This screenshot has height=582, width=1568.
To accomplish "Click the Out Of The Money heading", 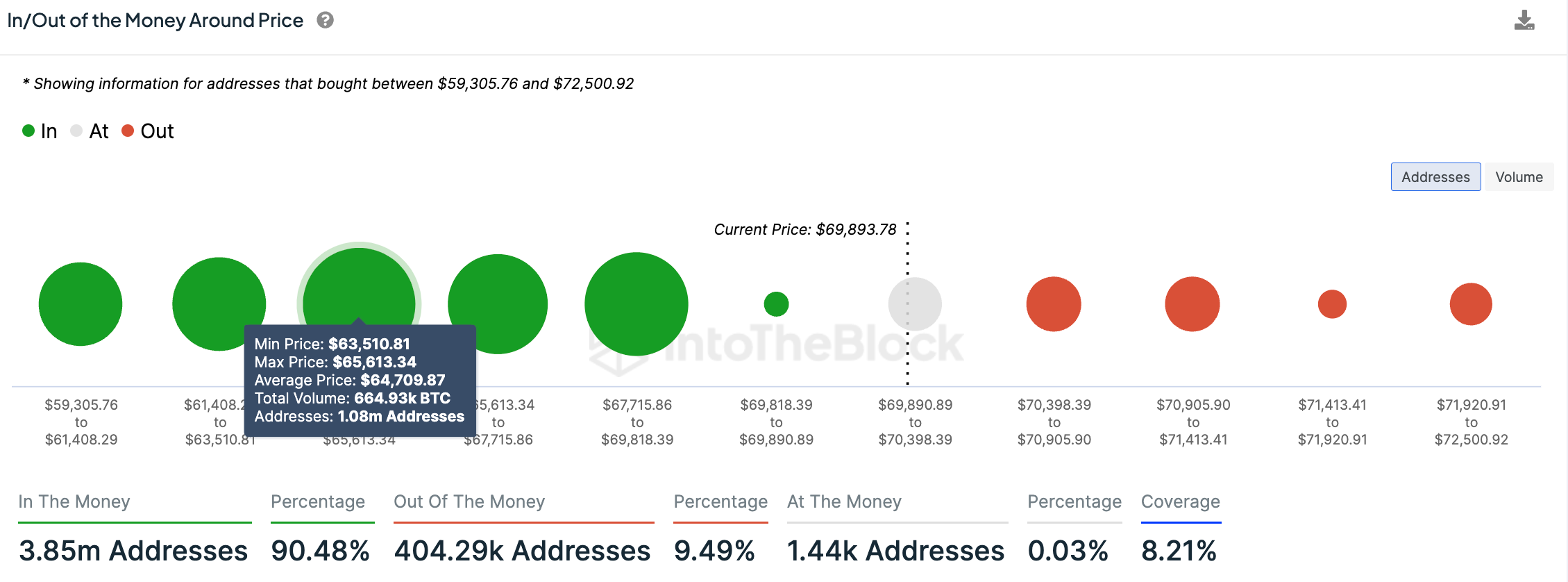I will point(469,501).
